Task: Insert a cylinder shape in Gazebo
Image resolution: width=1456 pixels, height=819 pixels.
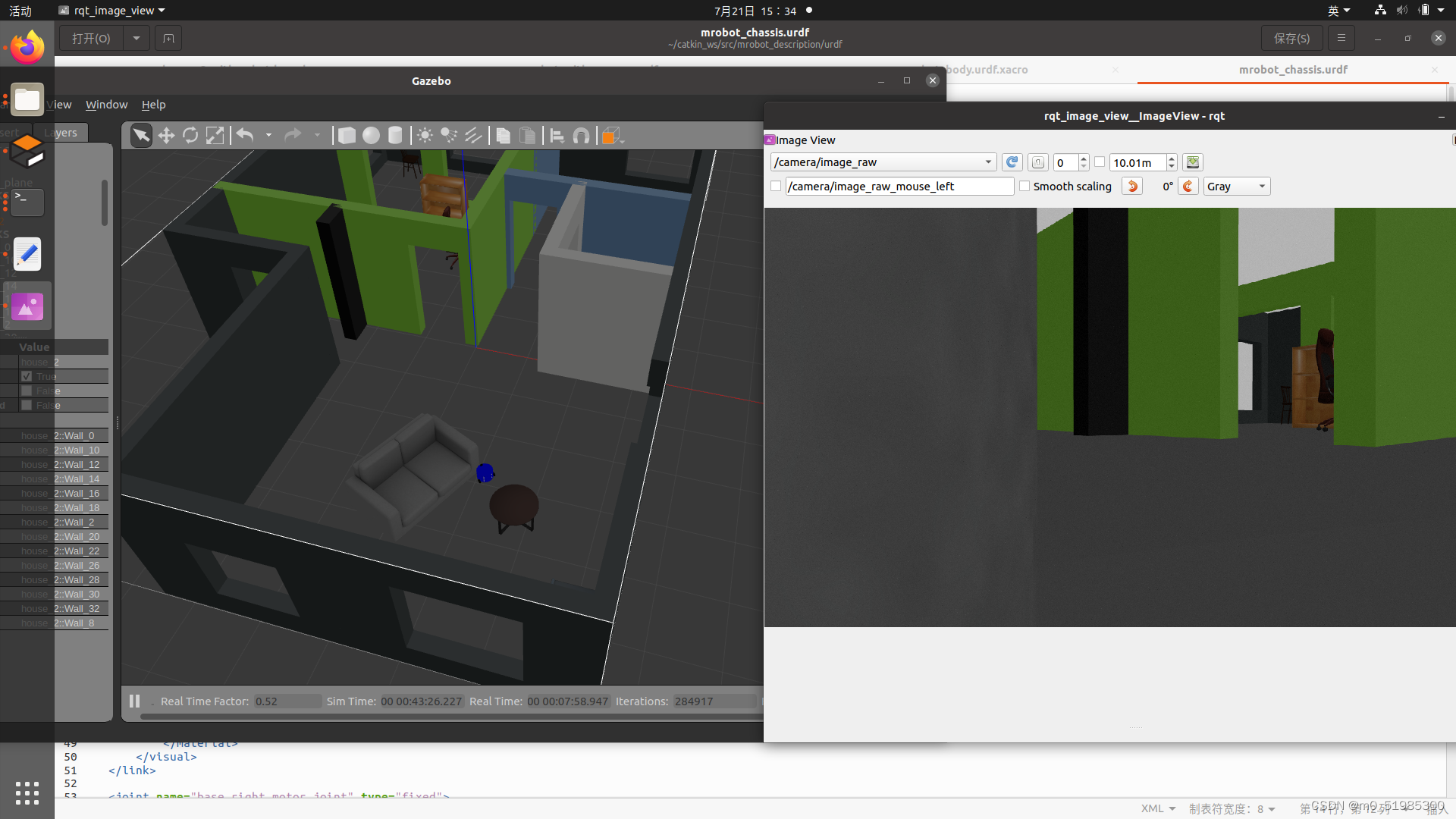Action: coord(395,136)
